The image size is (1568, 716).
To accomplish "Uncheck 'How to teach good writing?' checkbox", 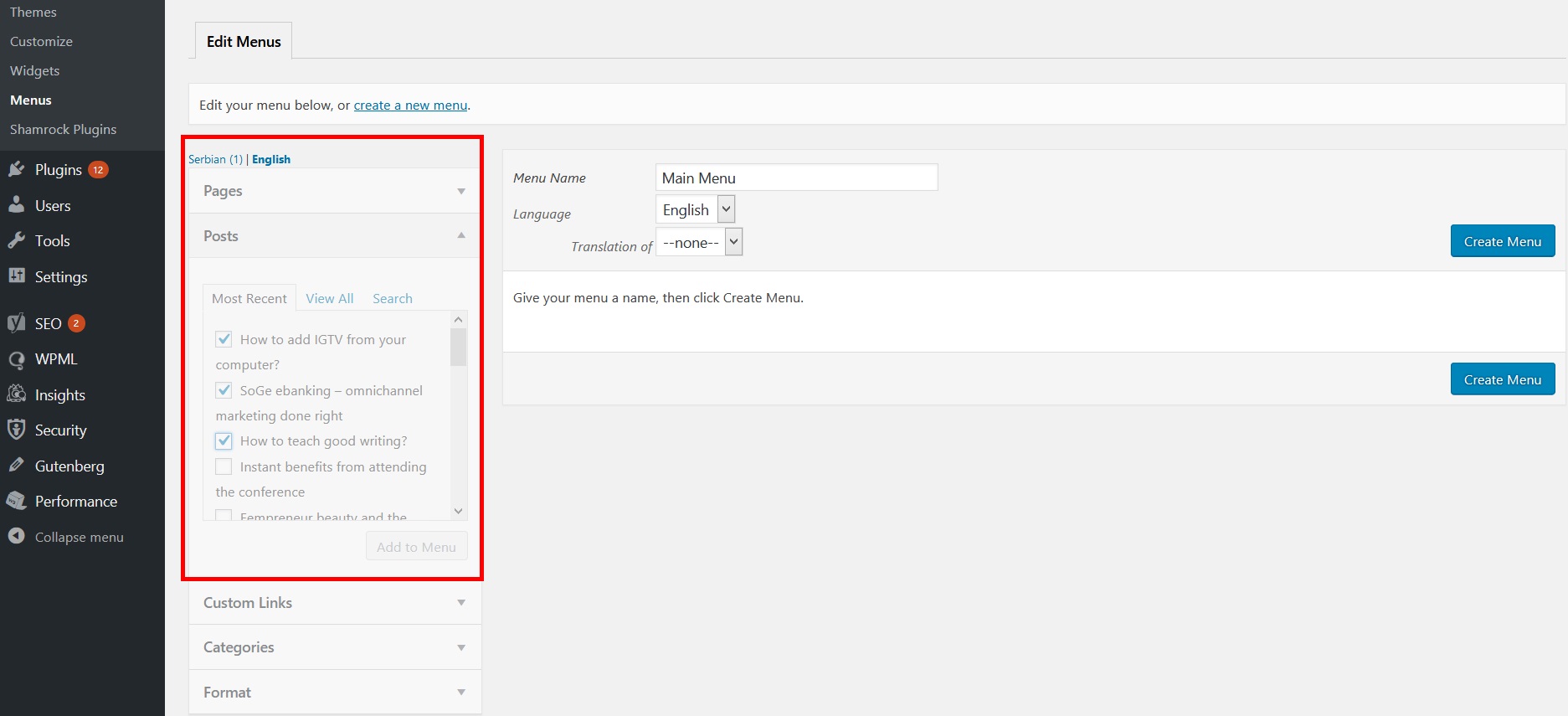I will point(224,440).
